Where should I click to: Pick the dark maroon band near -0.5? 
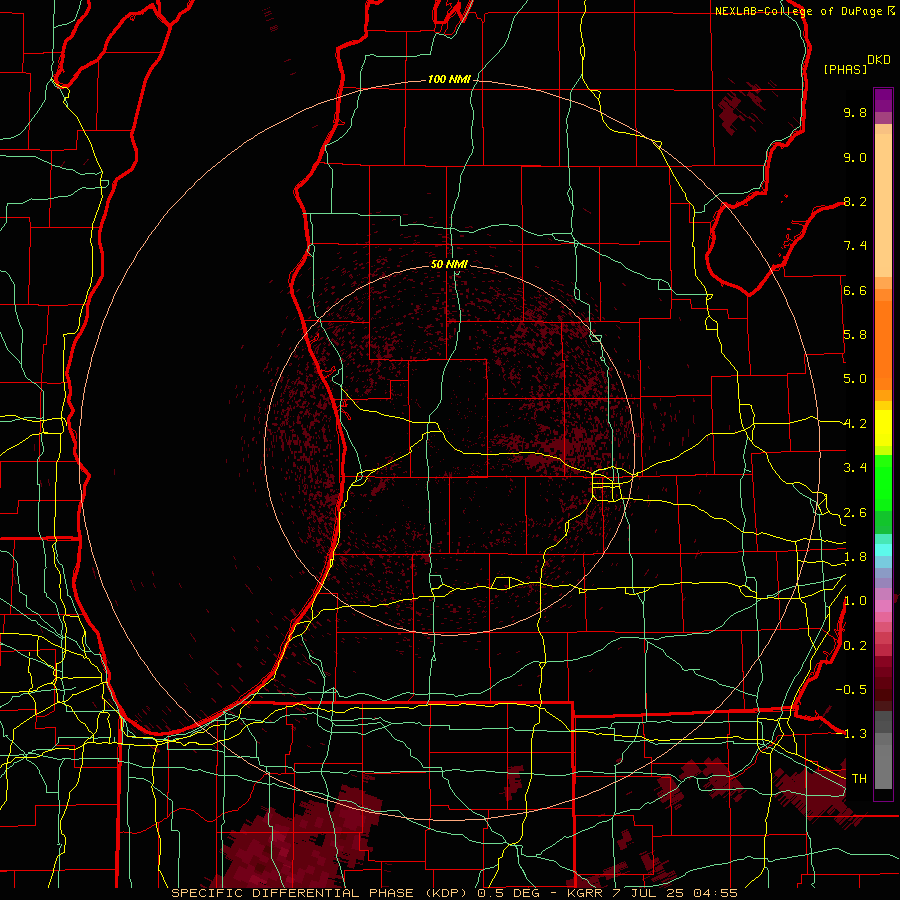tap(883, 690)
